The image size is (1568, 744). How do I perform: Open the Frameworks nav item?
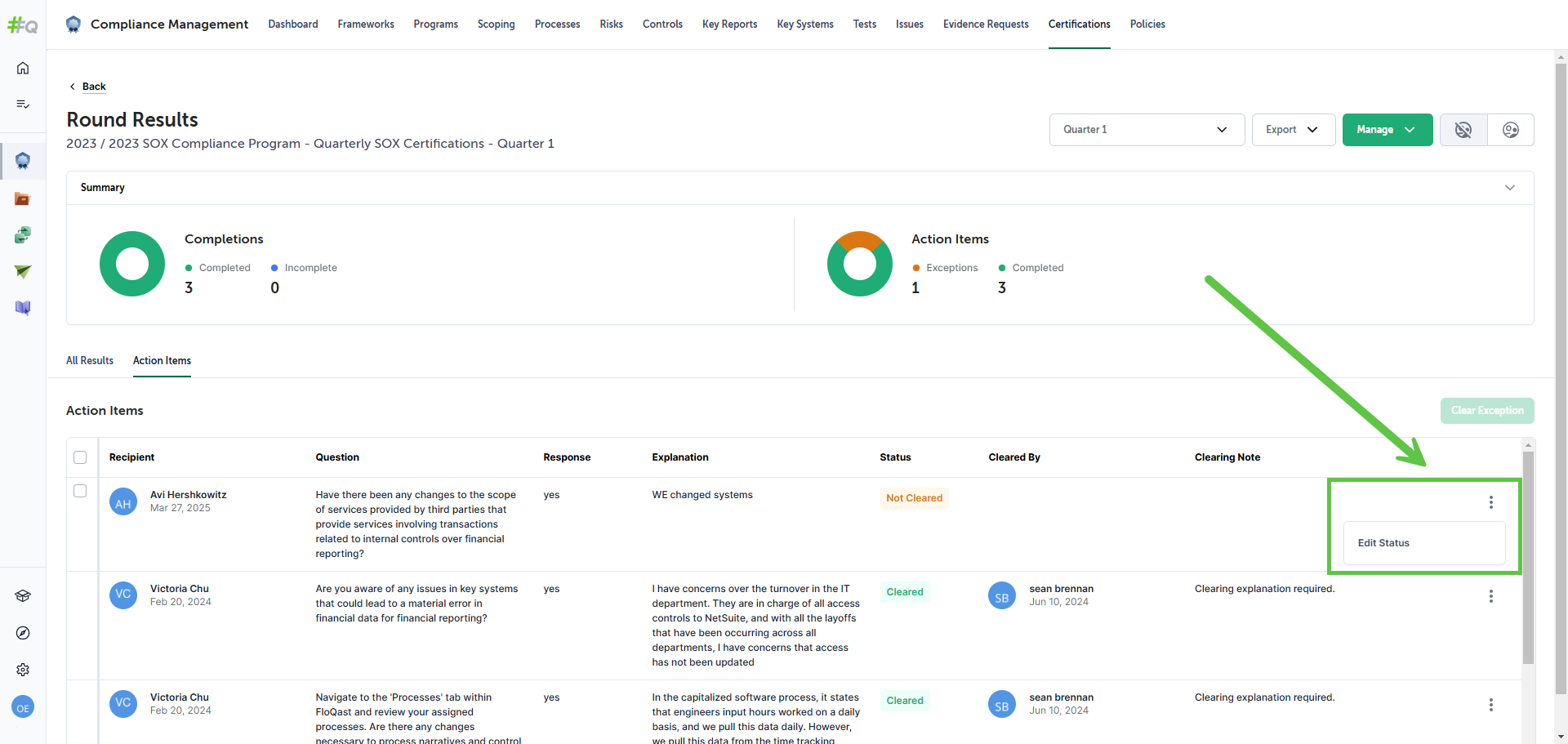[366, 25]
